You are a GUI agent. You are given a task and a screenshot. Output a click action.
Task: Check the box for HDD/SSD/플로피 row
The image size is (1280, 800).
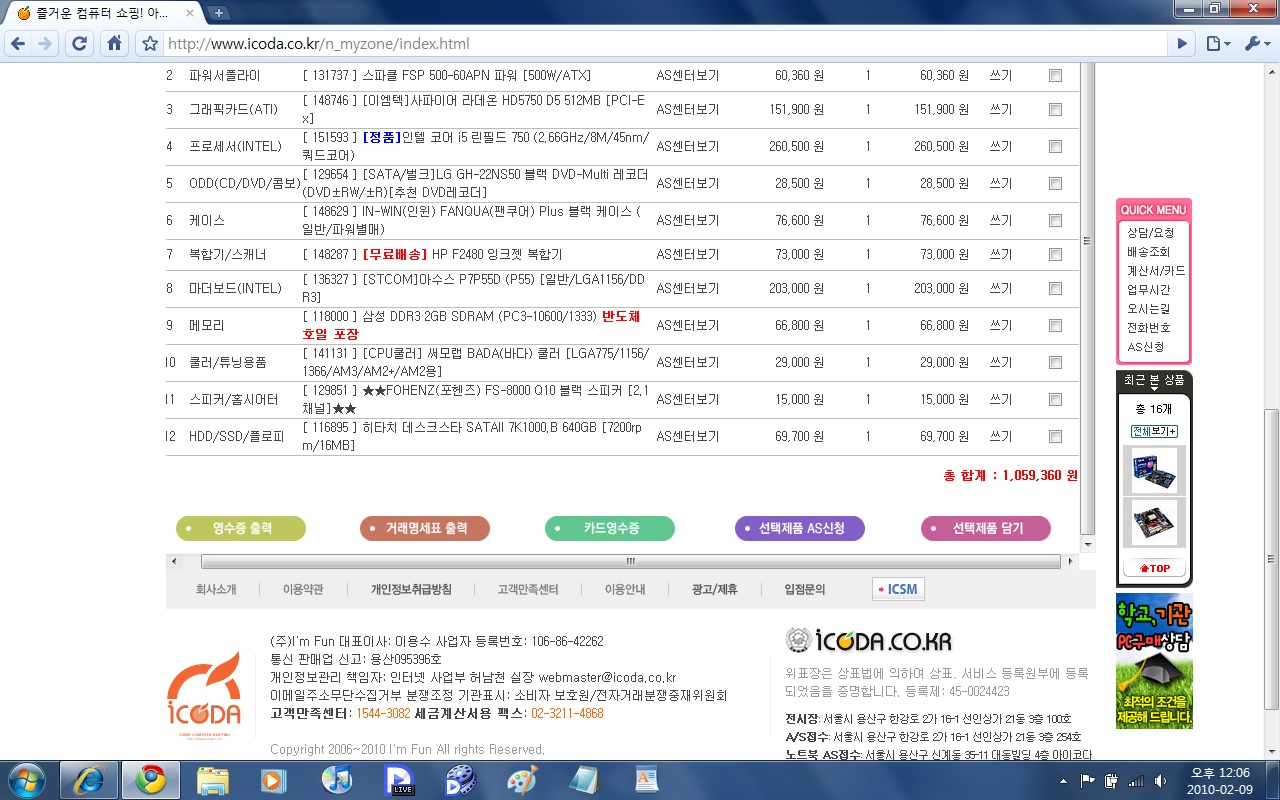[x=1055, y=436]
